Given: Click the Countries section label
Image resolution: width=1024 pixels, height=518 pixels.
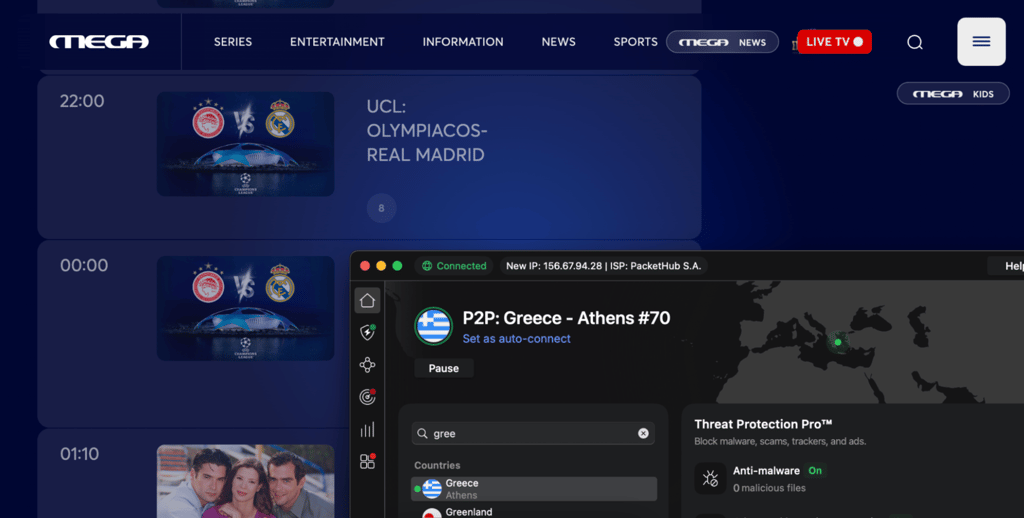Looking at the screenshot, I should (437, 465).
